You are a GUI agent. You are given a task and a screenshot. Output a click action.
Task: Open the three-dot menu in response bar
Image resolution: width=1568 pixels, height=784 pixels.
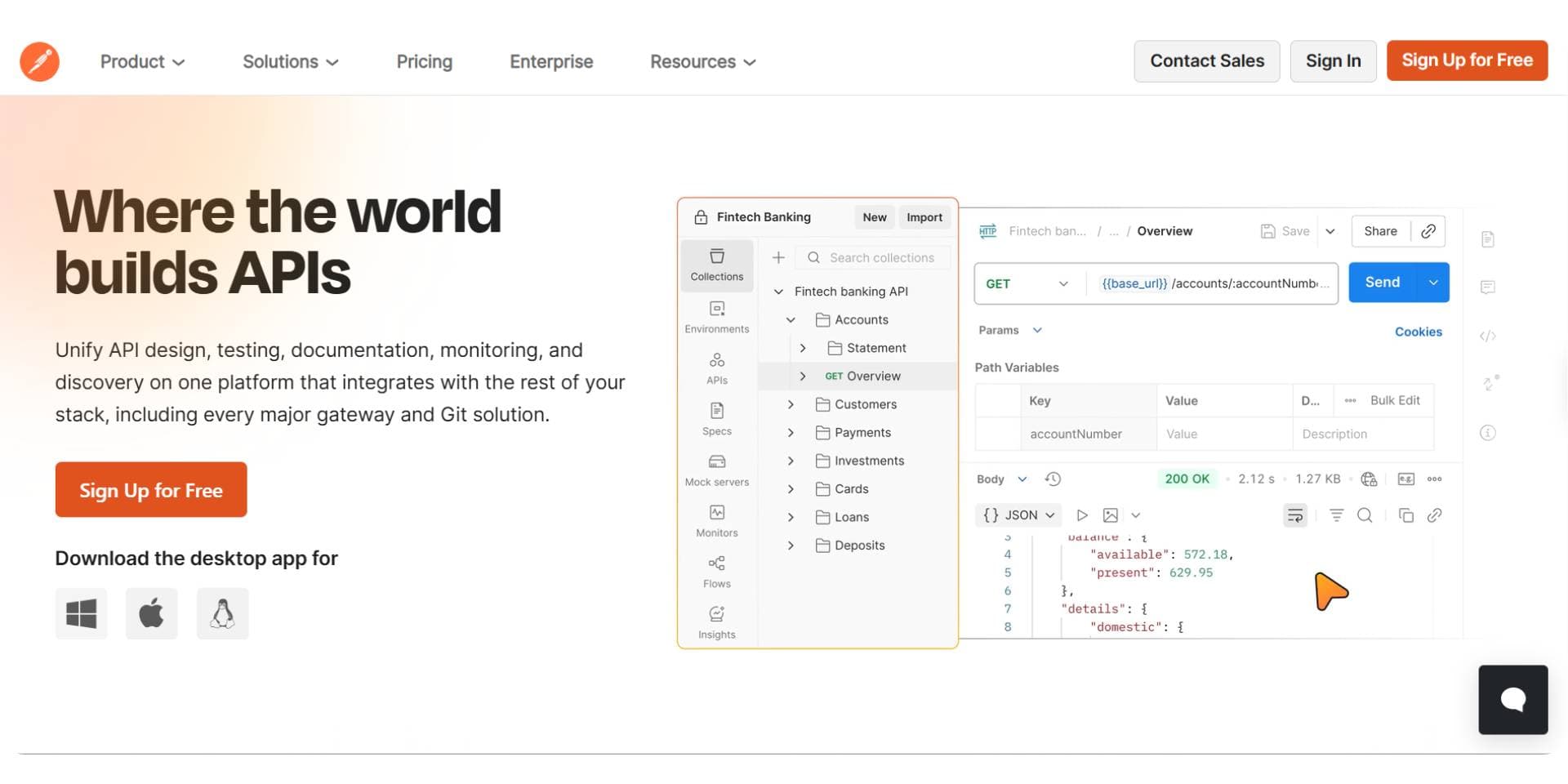click(1434, 479)
